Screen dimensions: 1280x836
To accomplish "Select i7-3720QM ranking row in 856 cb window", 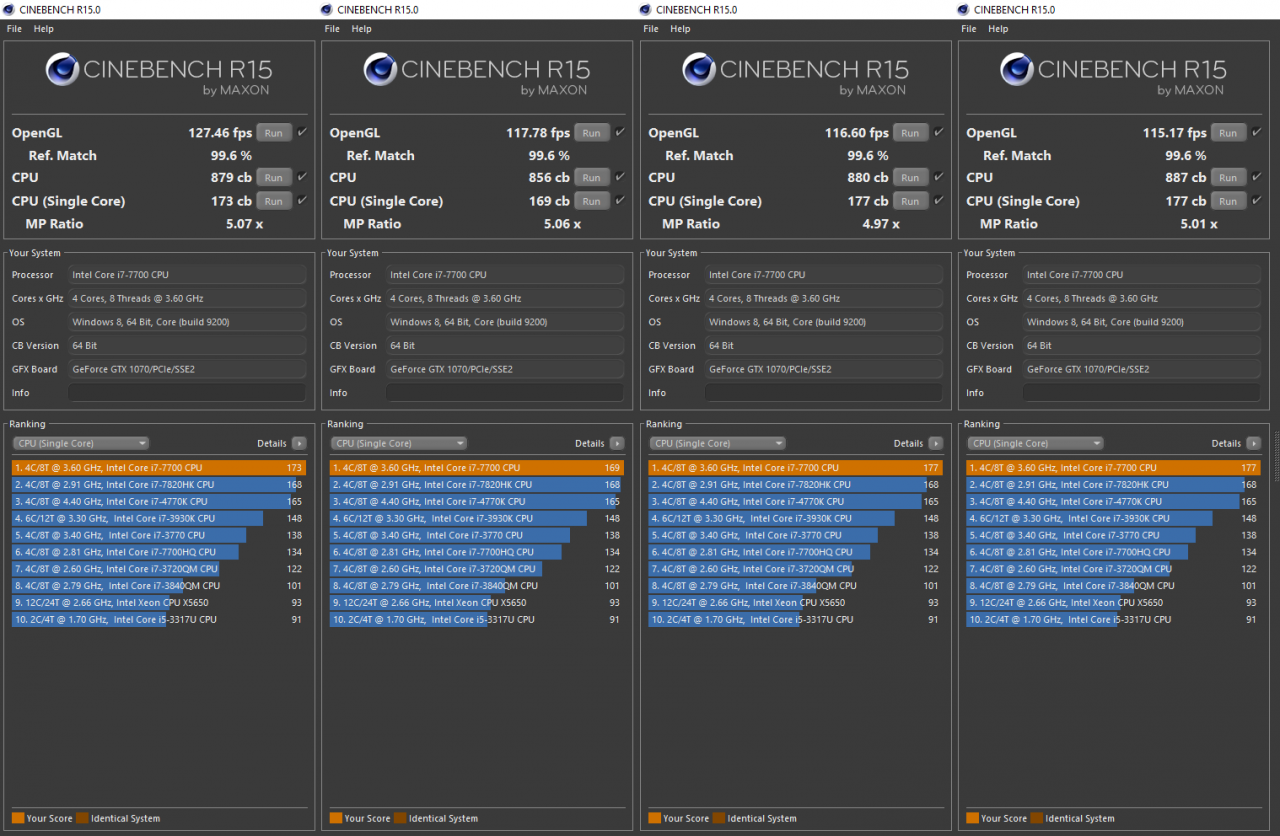I will coord(477,569).
